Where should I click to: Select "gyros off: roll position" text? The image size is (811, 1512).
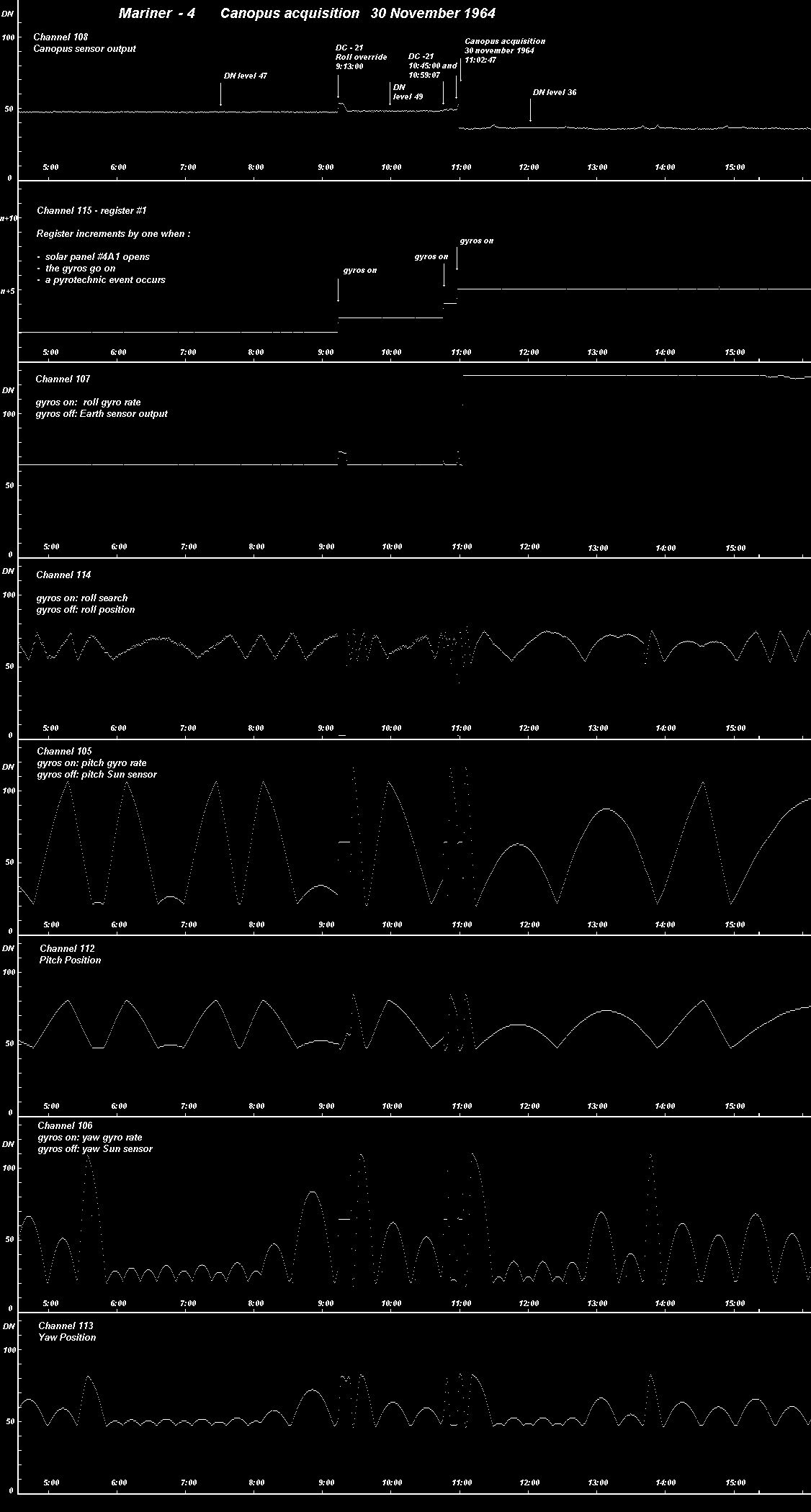[86, 610]
